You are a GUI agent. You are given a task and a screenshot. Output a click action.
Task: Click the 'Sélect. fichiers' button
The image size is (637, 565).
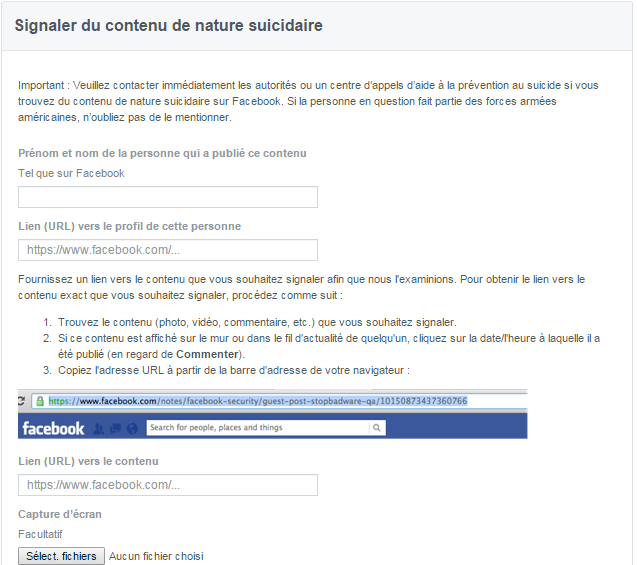click(61, 556)
